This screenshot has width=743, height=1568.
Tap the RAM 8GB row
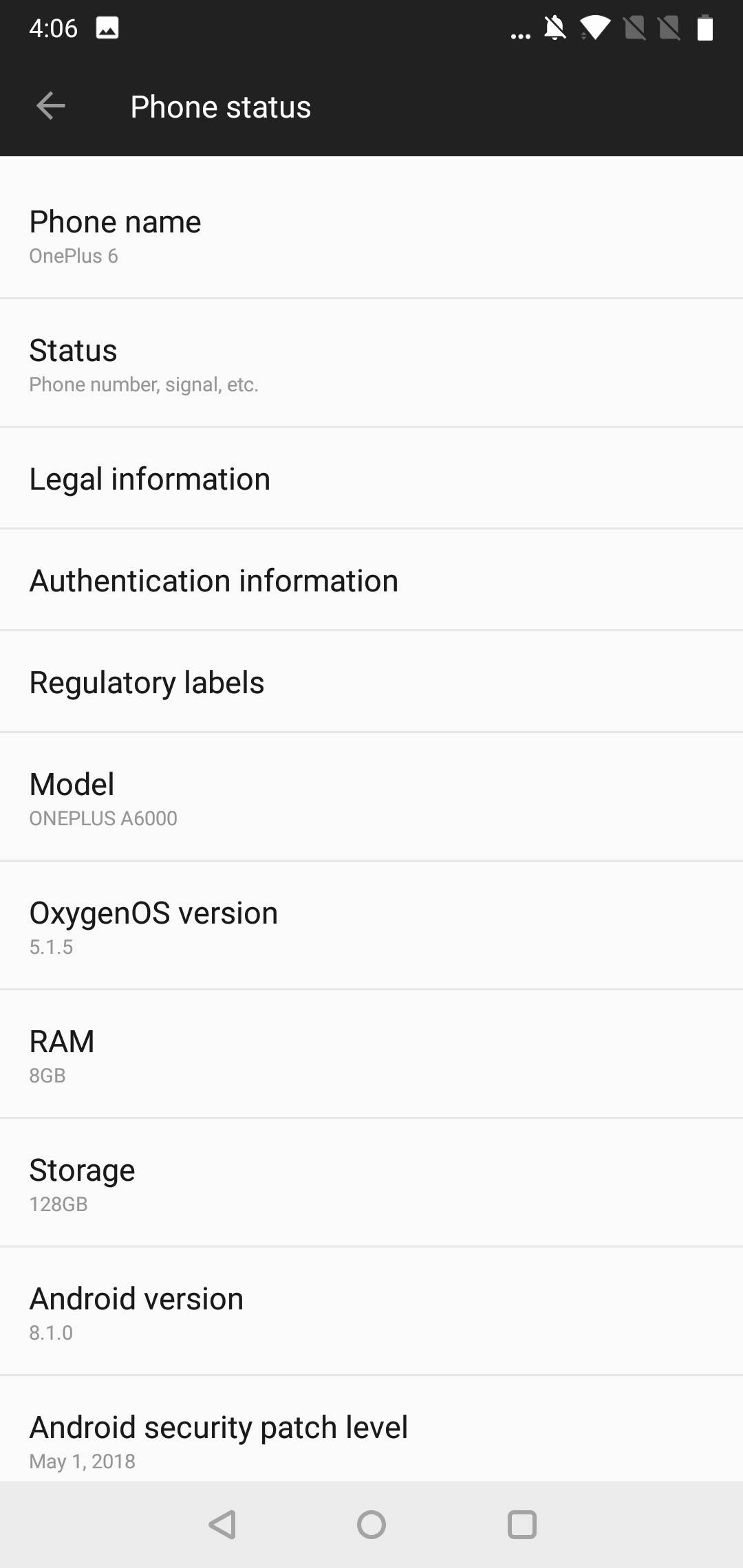(x=371, y=1054)
